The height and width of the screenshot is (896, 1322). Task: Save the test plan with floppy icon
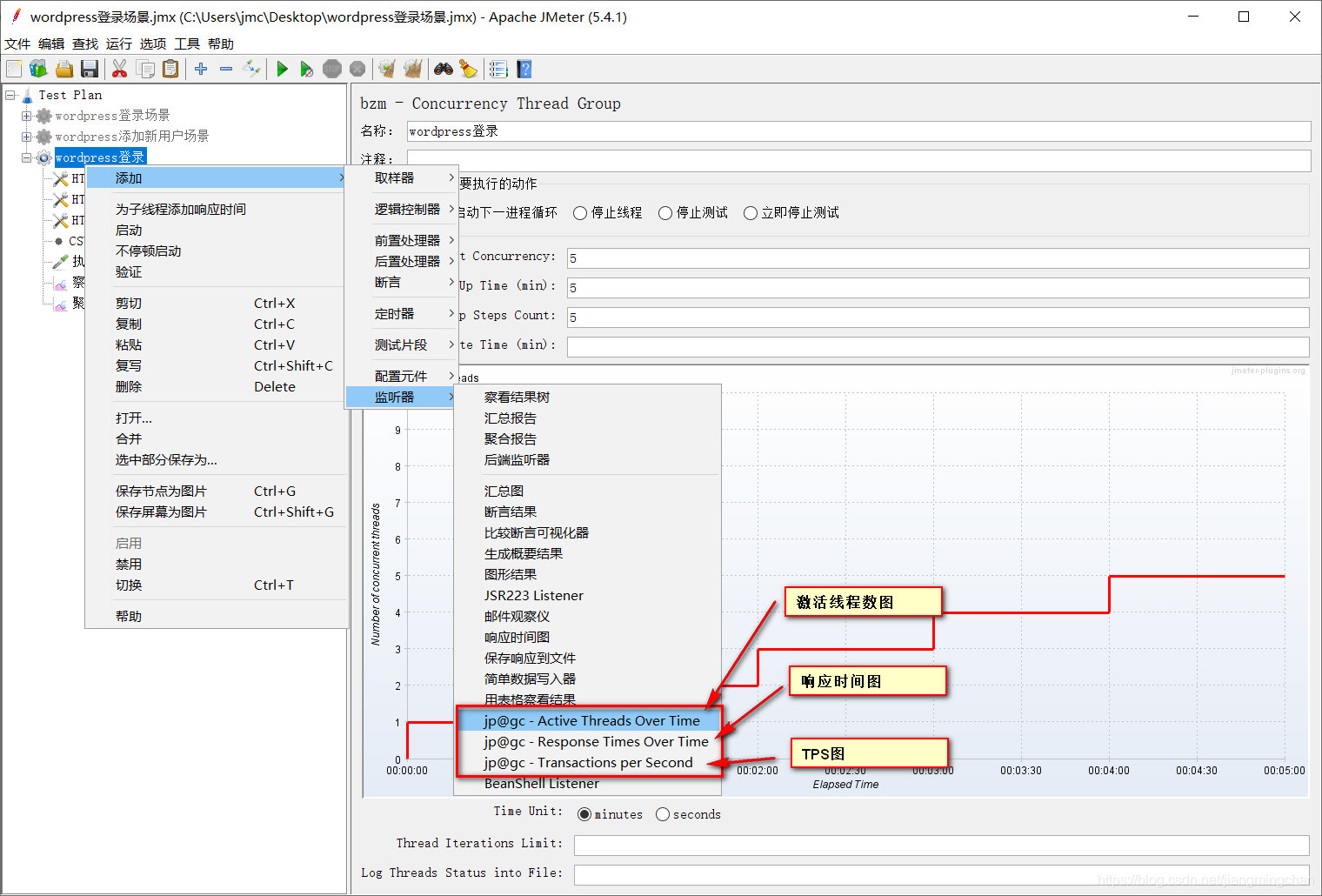click(89, 69)
